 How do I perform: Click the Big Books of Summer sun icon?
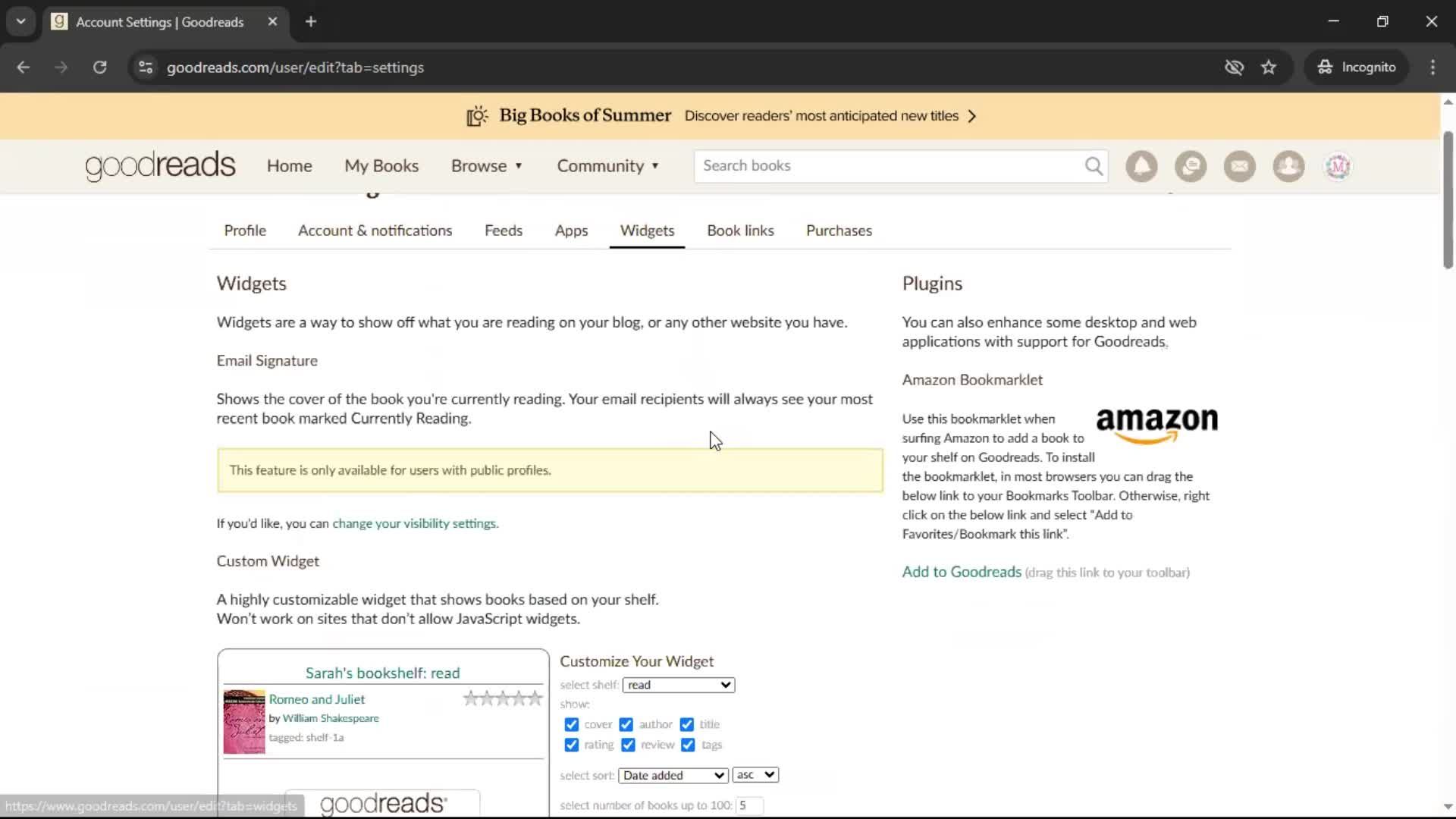(x=477, y=116)
